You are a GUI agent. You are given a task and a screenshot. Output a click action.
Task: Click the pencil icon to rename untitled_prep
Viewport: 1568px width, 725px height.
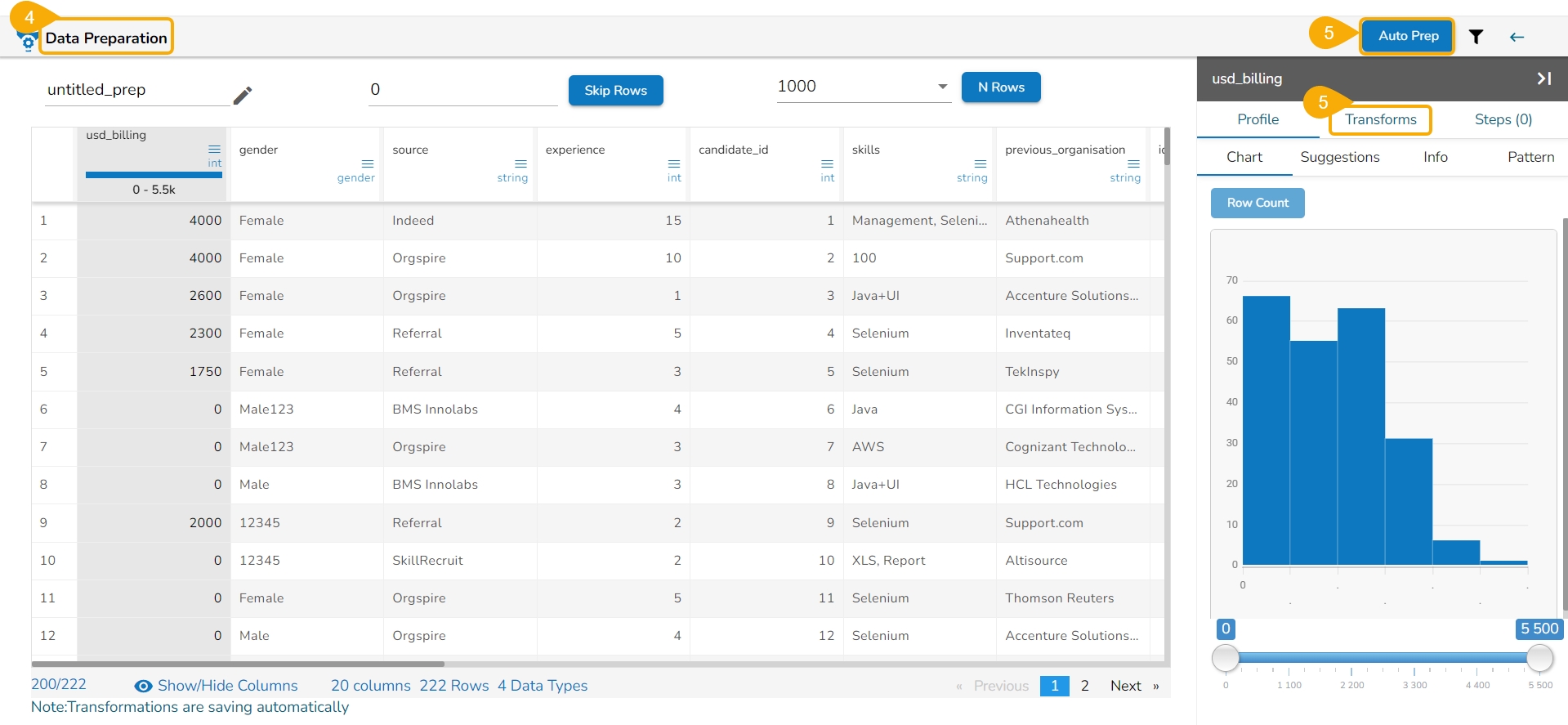coord(242,96)
